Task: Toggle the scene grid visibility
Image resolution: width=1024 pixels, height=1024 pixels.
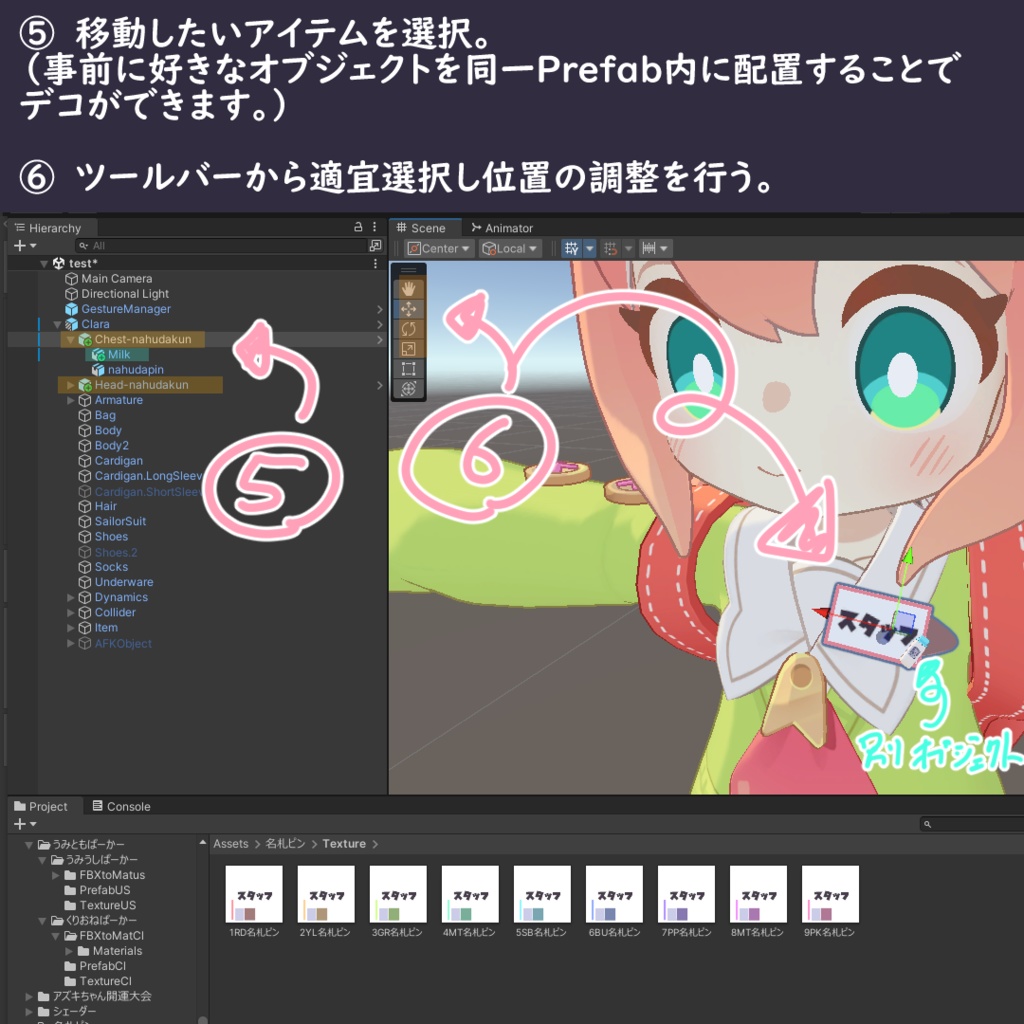Action: point(572,248)
